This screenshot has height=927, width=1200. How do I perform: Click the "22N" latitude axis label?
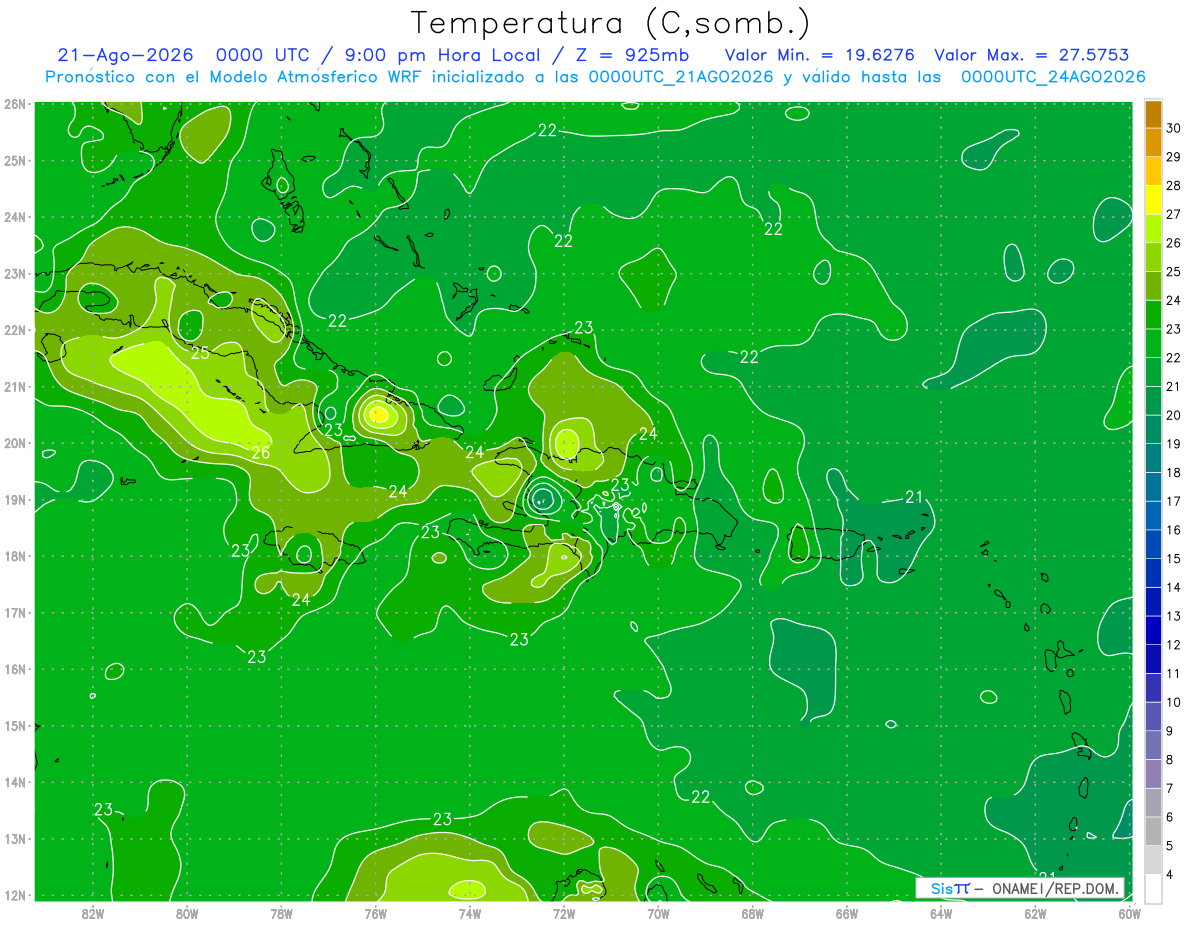pos(16,330)
